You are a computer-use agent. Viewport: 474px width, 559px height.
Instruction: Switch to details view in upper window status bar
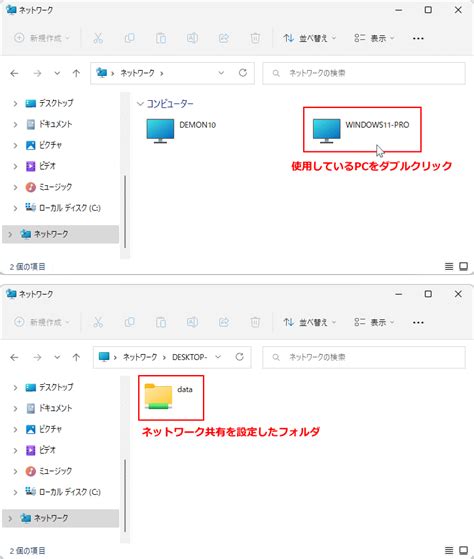[x=449, y=266]
